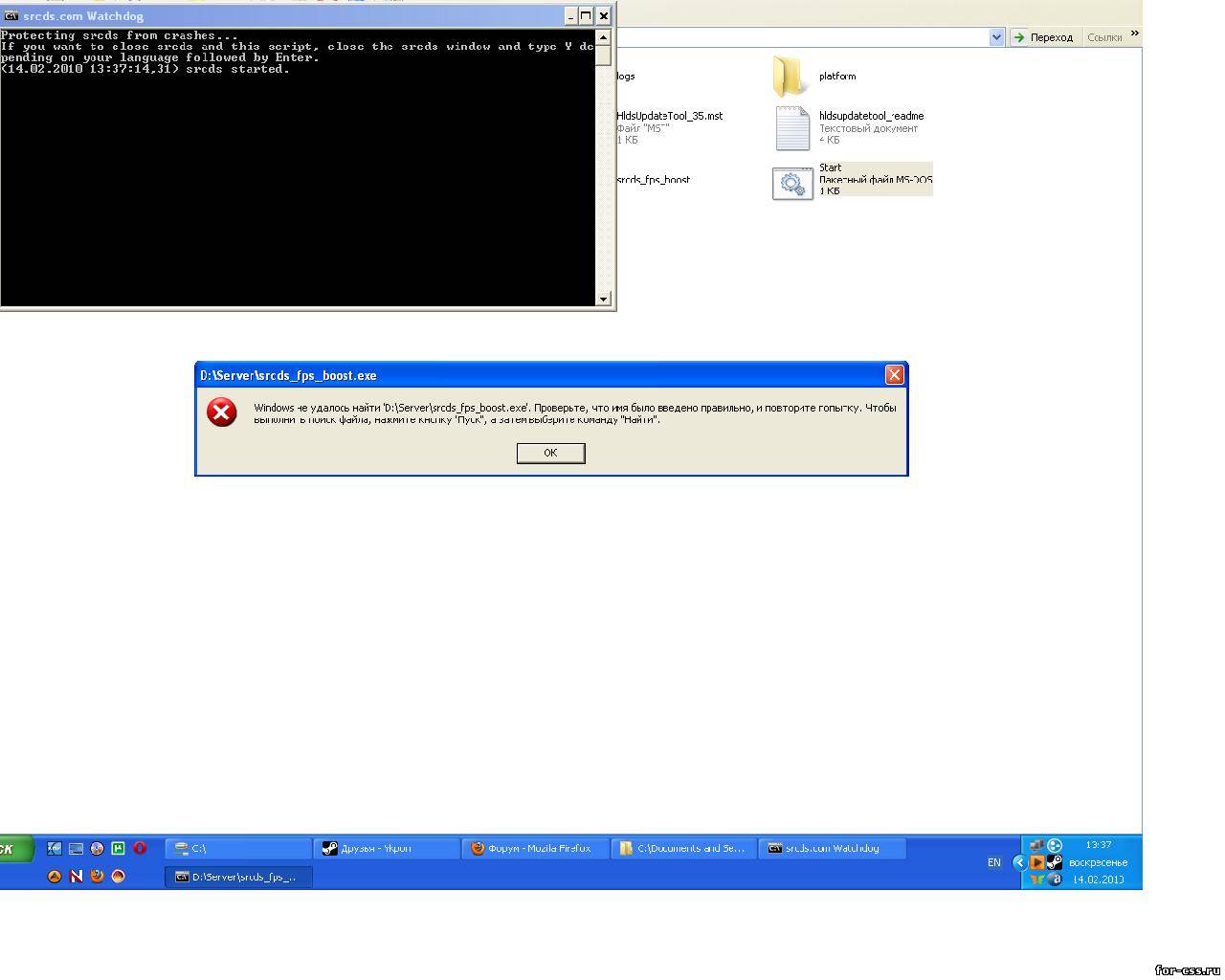Select the Start MS-DOS batch file icon

792,182
